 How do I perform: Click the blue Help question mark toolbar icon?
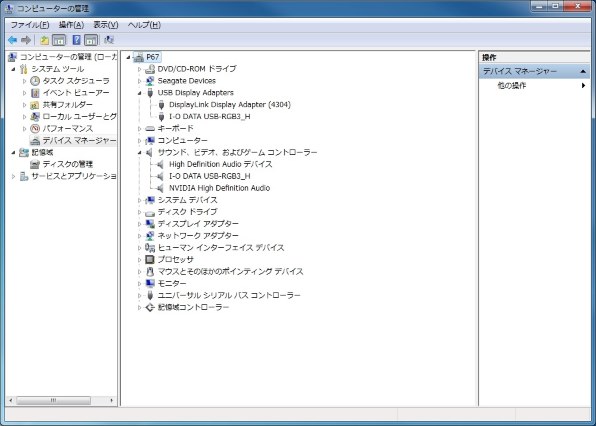pyautogui.click(x=76, y=40)
